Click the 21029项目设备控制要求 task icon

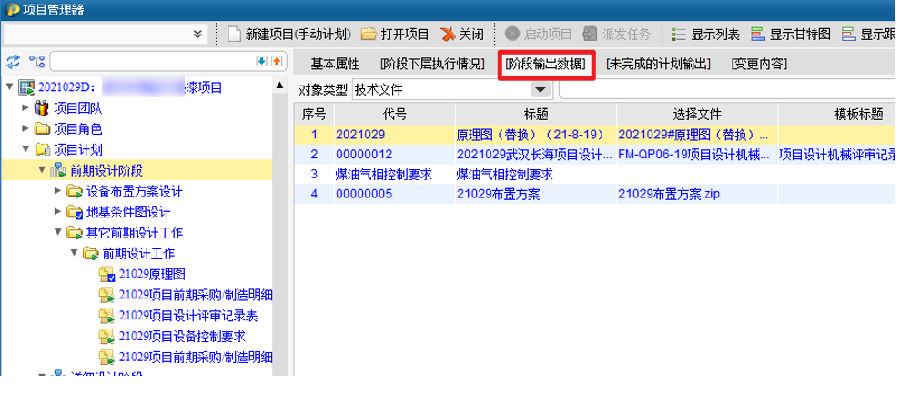(x=107, y=336)
